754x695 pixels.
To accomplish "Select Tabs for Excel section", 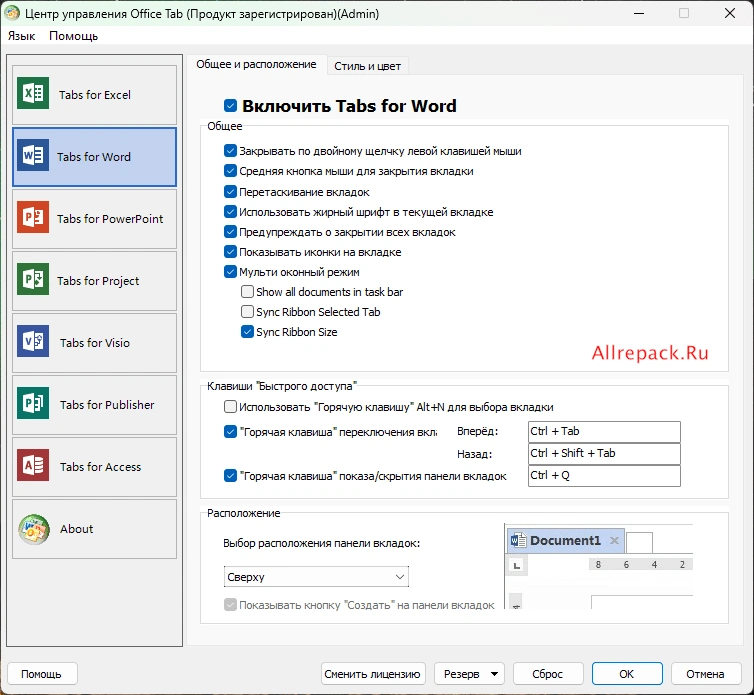I will point(94,95).
